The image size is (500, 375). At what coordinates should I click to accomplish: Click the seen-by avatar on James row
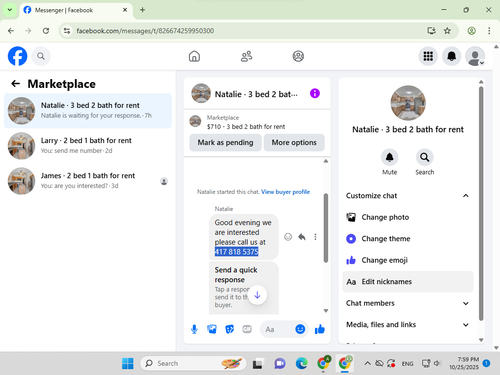164,181
